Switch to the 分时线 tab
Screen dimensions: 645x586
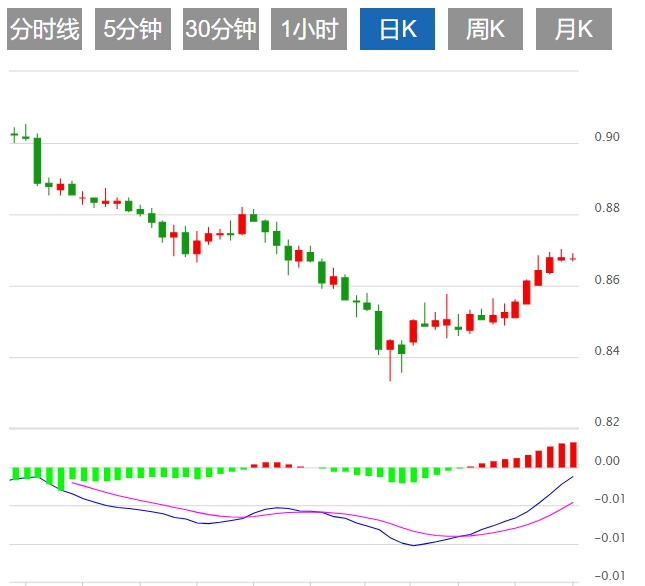click(x=44, y=30)
